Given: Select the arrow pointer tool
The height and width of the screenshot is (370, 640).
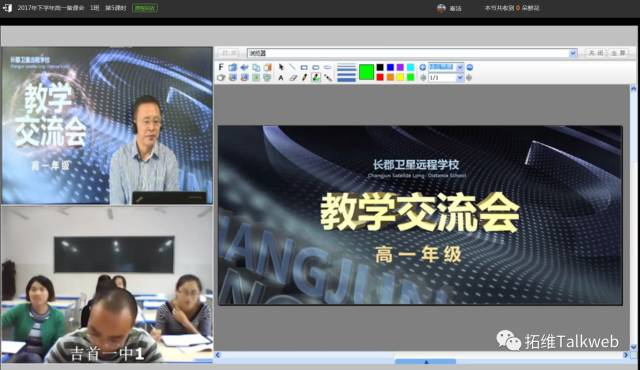Looking at the screenshot, I should [x=281, y=67].
